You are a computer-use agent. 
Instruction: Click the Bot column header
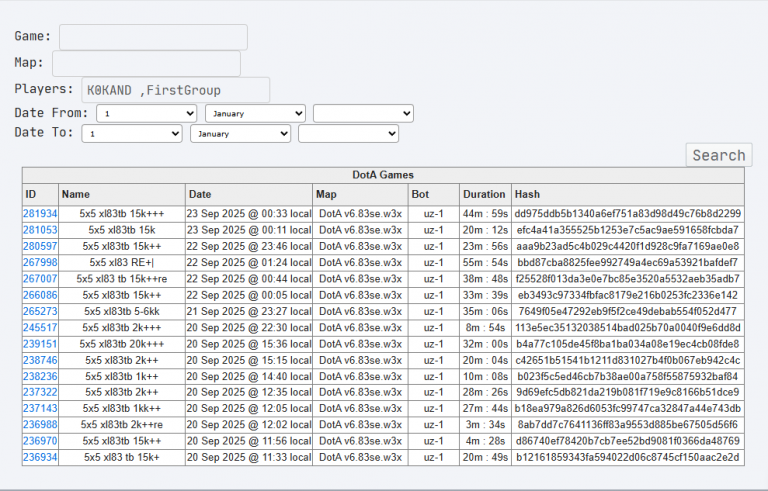pyautogui.click(x=434, y=195)
